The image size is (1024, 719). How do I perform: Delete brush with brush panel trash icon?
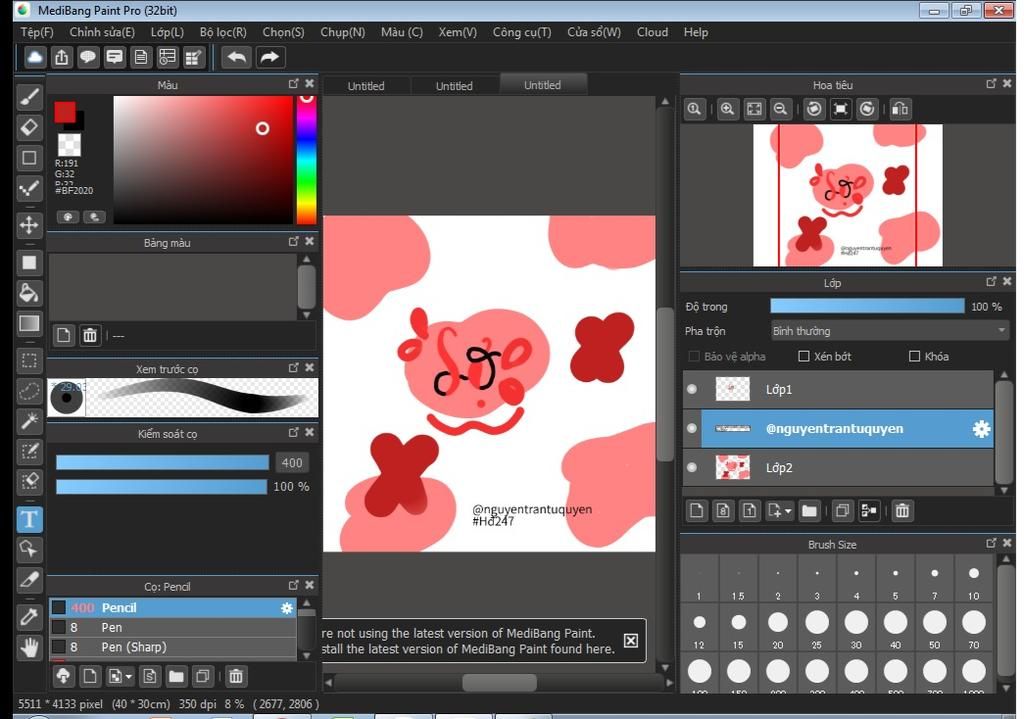click(x=236, y=677)
